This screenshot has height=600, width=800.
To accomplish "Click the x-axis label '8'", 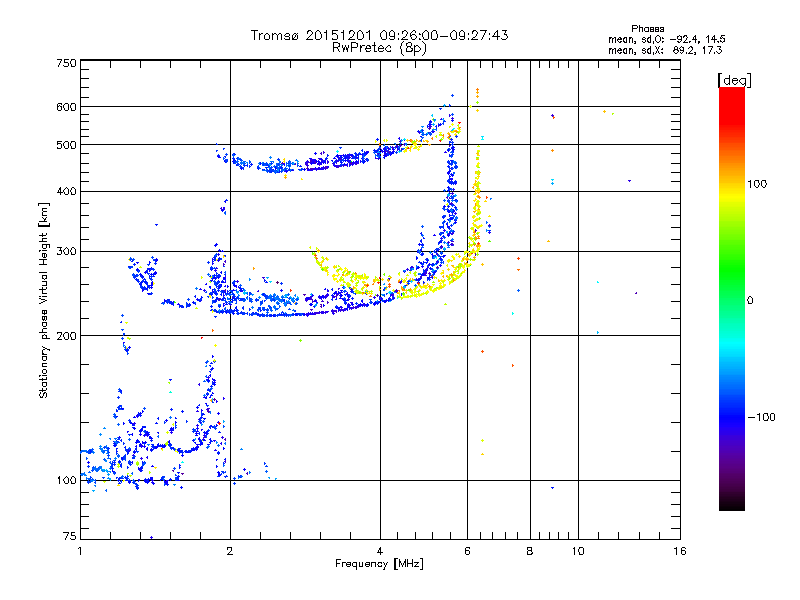I will (530, 551).
